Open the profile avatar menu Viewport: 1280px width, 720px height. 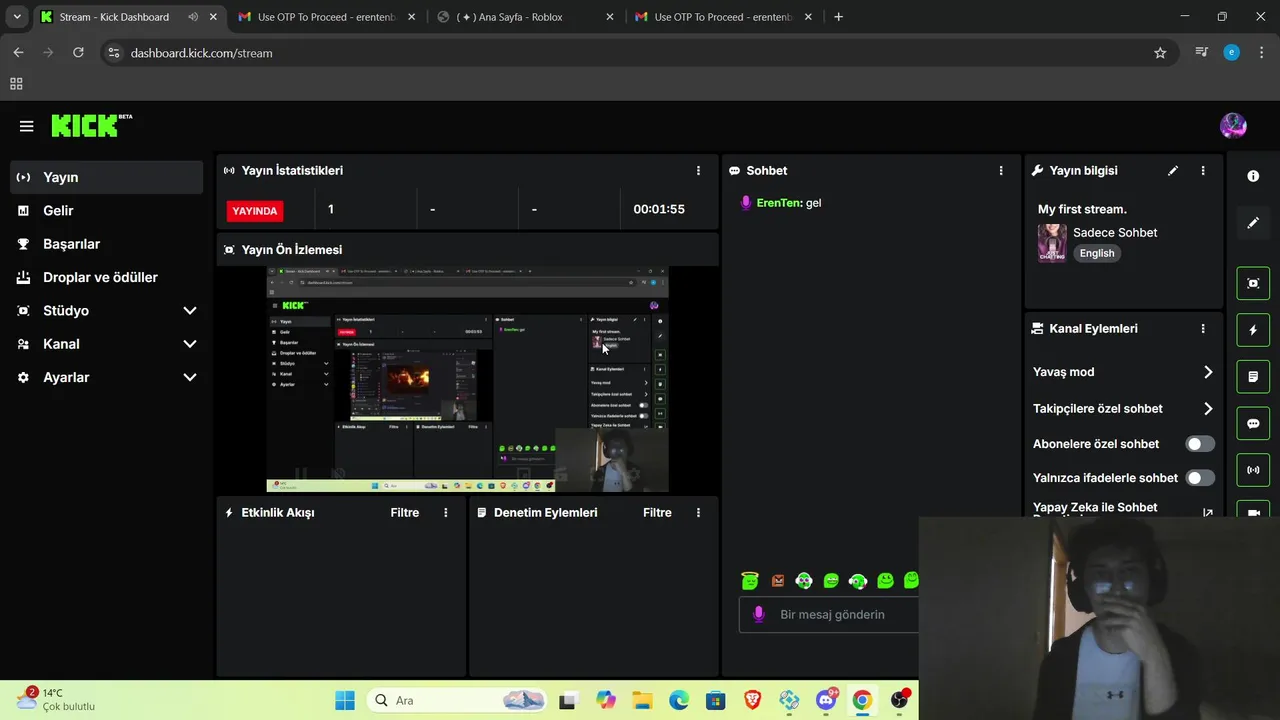coord(1233,126)
